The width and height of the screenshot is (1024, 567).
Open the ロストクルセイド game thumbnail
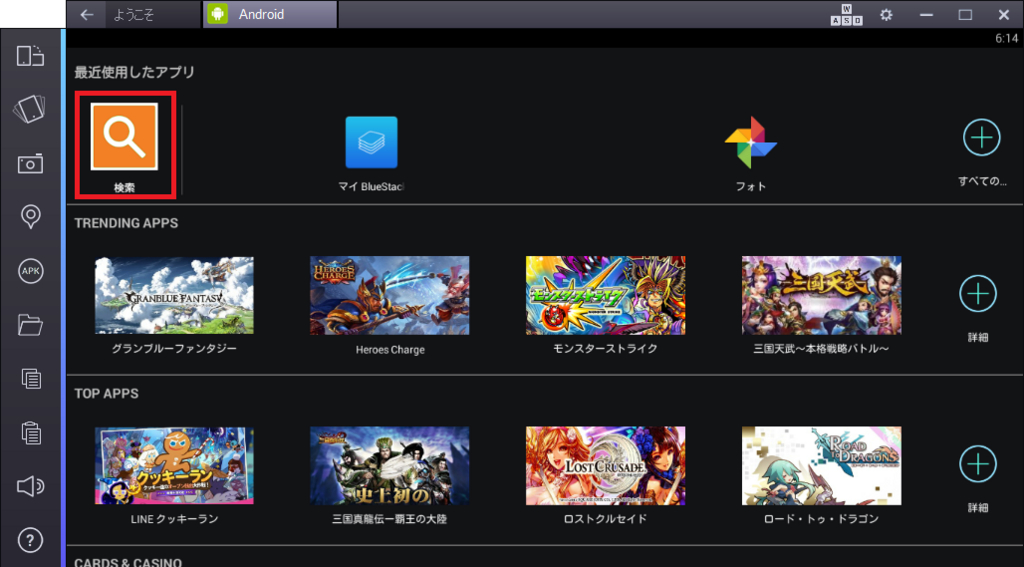coord(605,466)
